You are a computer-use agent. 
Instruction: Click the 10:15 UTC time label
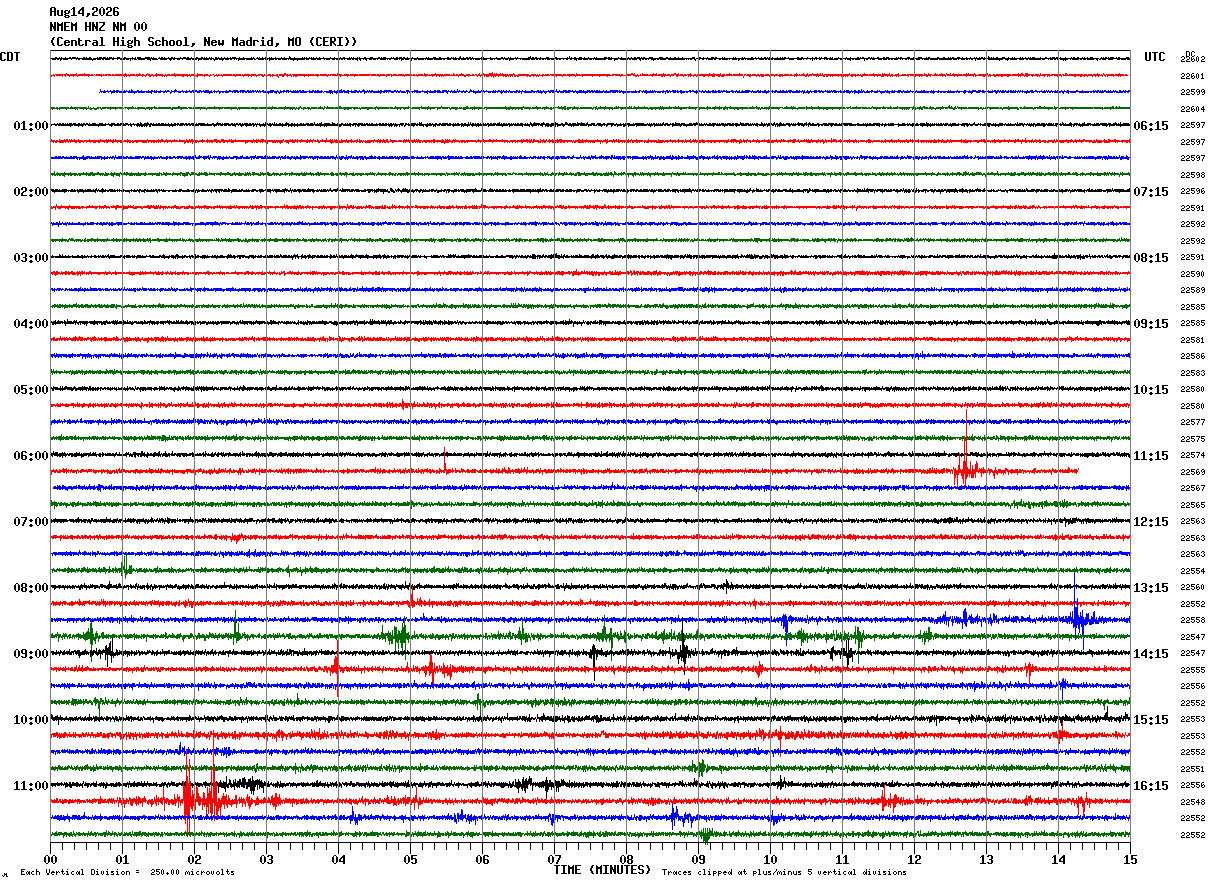[1151, 390]
